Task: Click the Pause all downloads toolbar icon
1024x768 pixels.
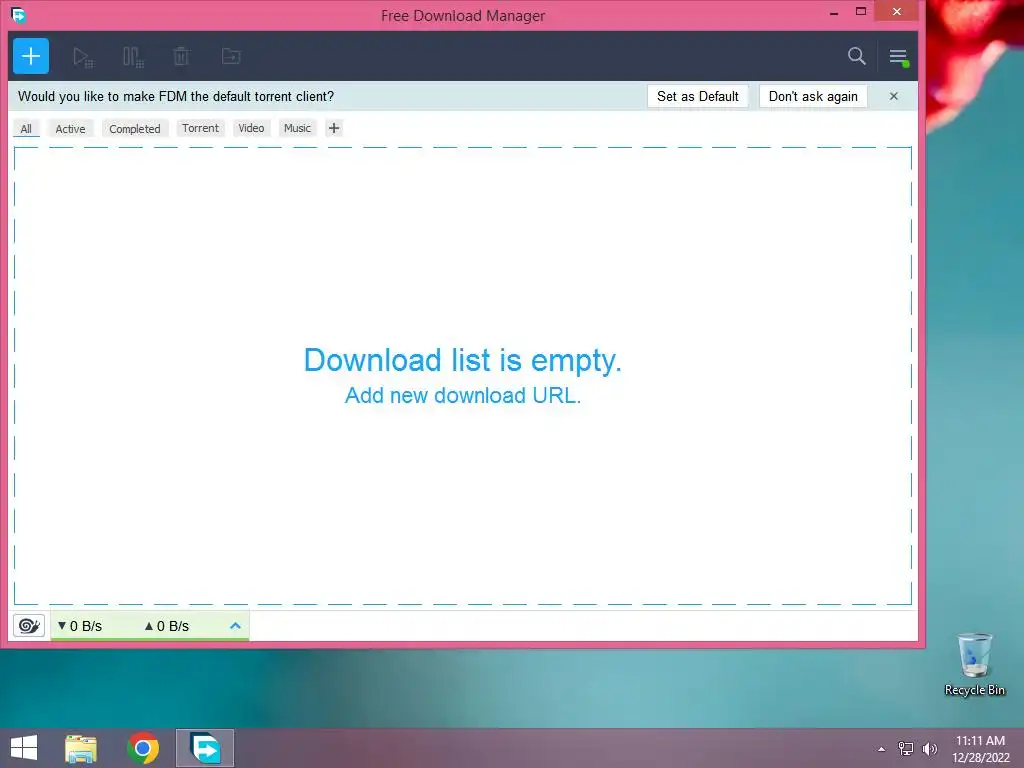Action: tap(133, 57)
